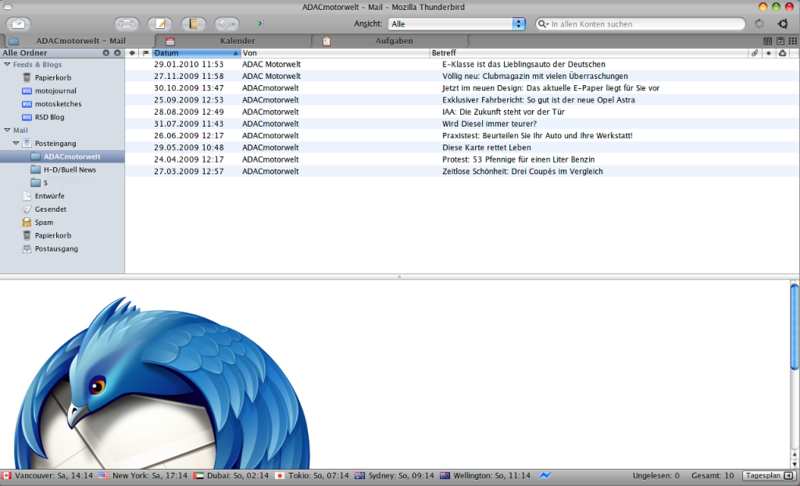The image size is (800, 486).
Task: Click the junk status column header icon
Action: [x=782, y=53]
